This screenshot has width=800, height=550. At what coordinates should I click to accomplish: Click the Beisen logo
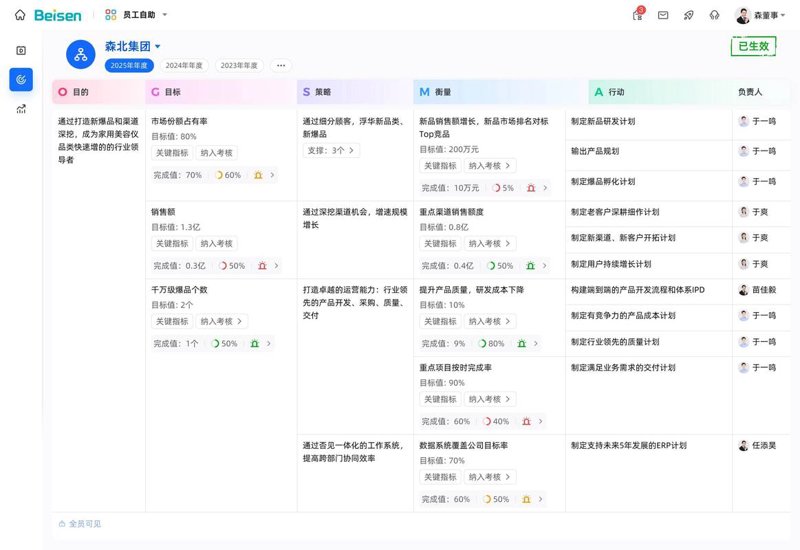(x=58, y=15)
